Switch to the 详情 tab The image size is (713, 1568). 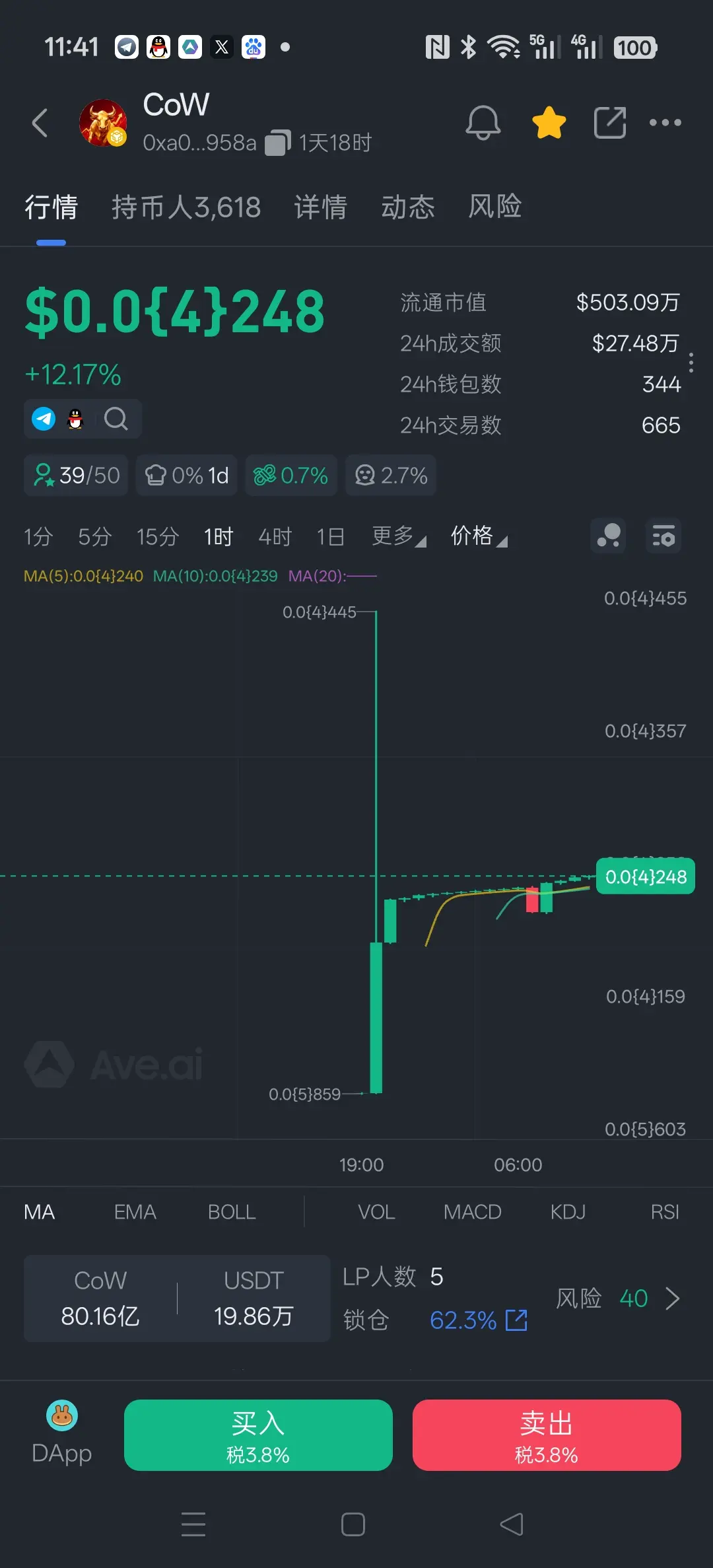pyautogui.click(x=321, y=207)
